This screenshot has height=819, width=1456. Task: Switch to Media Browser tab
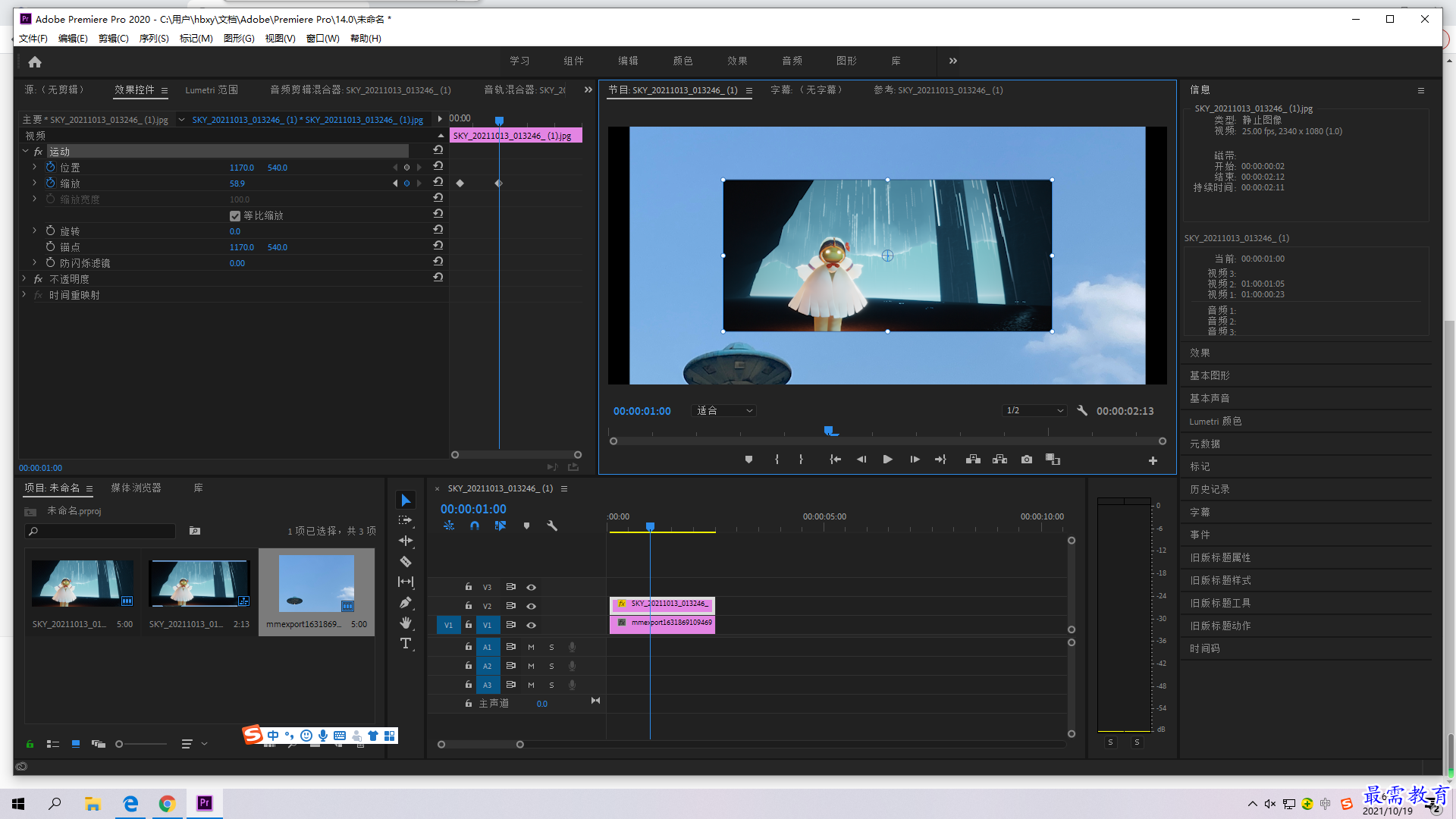tap(136, 488)
